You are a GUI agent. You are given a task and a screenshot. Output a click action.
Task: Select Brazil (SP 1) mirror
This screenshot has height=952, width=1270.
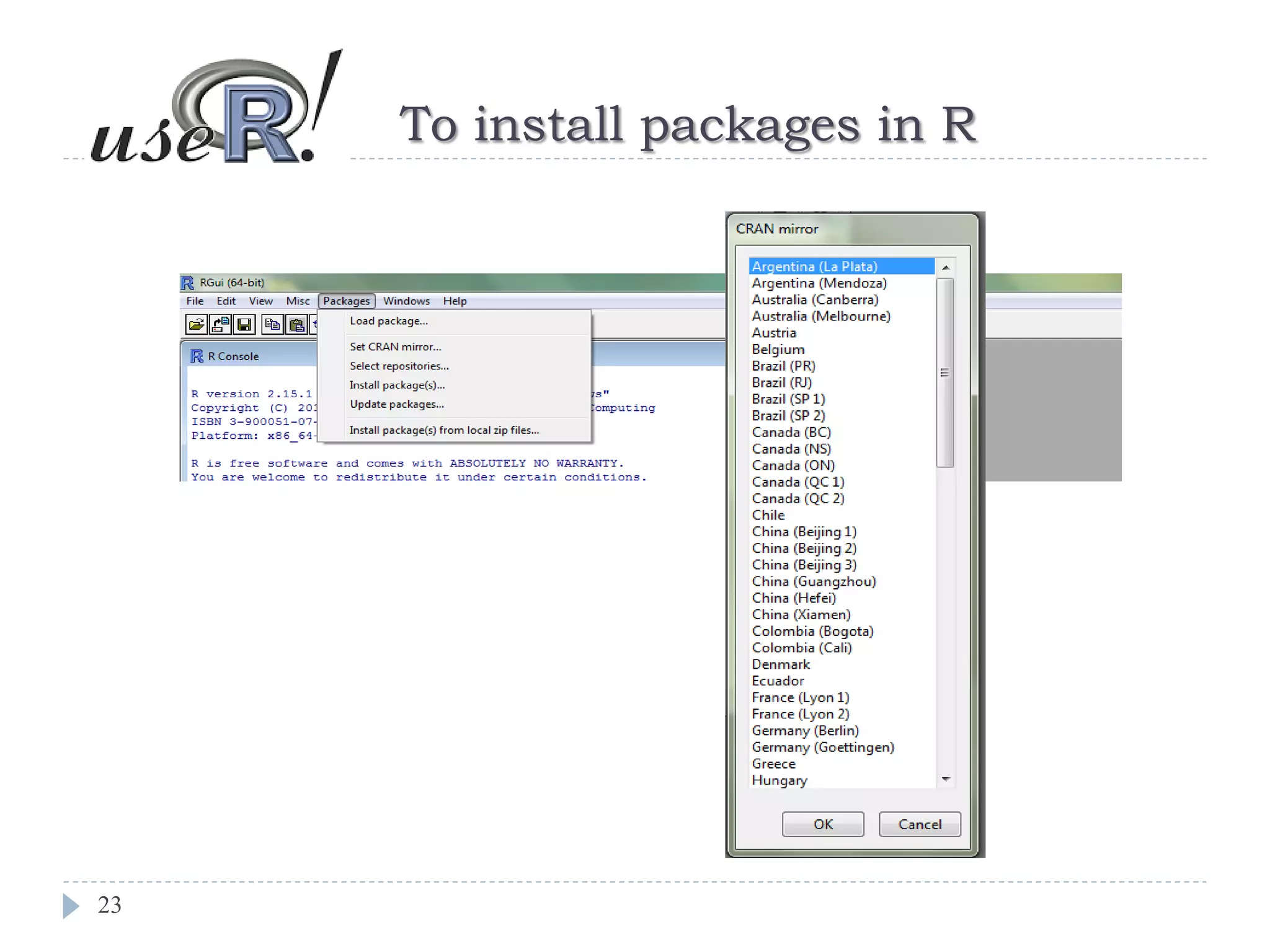[841, 399]
